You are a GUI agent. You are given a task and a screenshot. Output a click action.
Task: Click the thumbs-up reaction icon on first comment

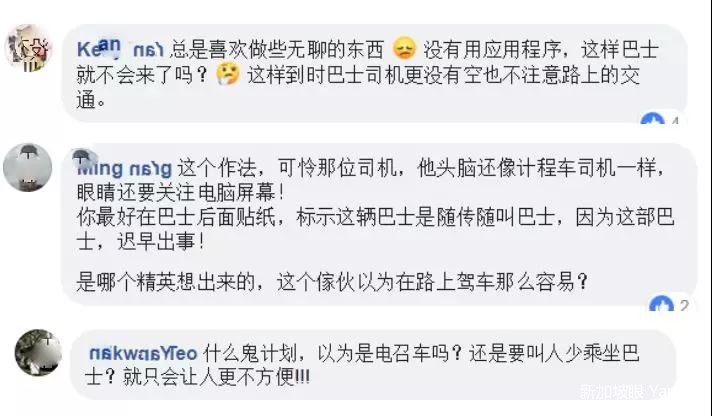tap(653, 119)
